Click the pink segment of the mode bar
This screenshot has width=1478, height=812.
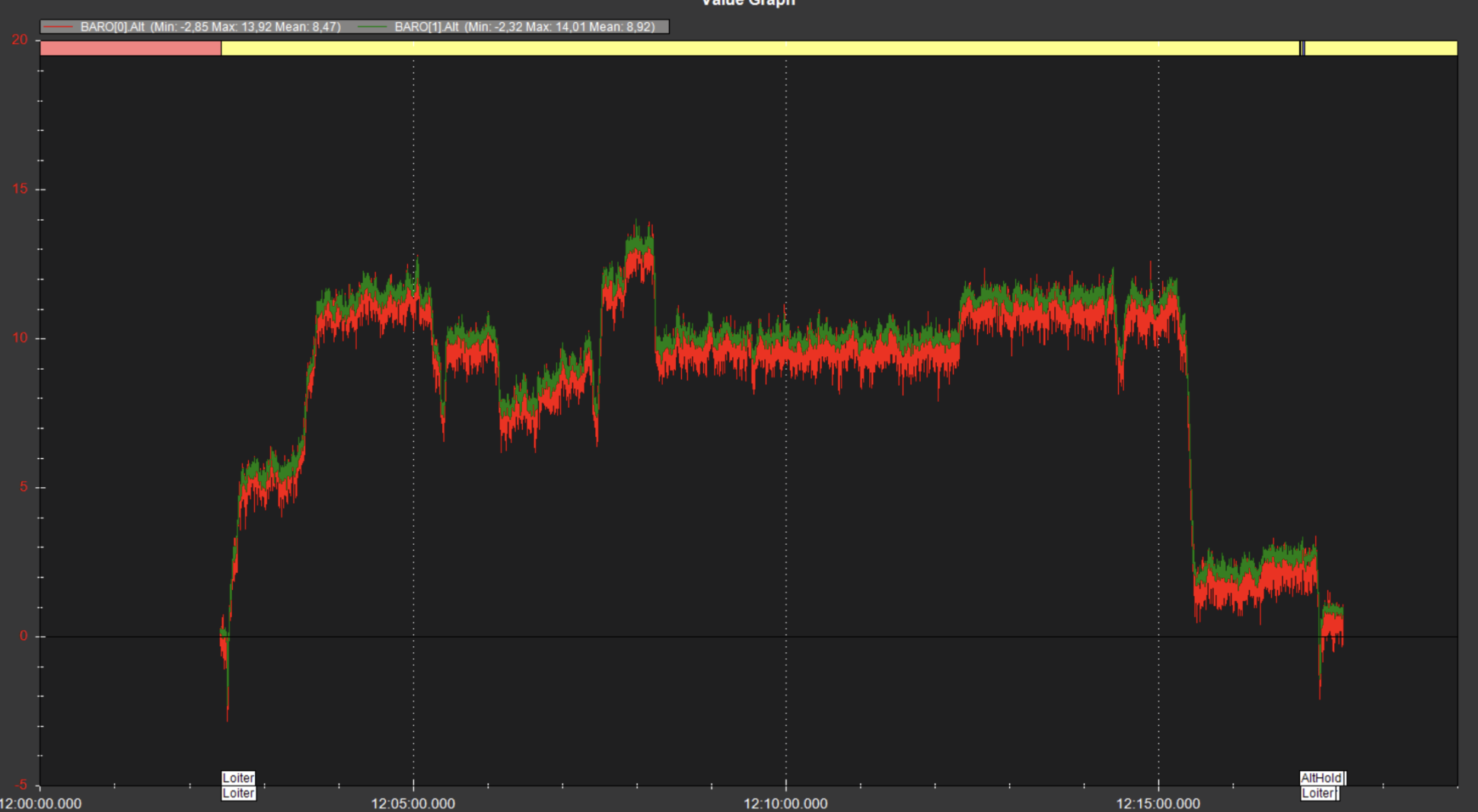(130, 49)
